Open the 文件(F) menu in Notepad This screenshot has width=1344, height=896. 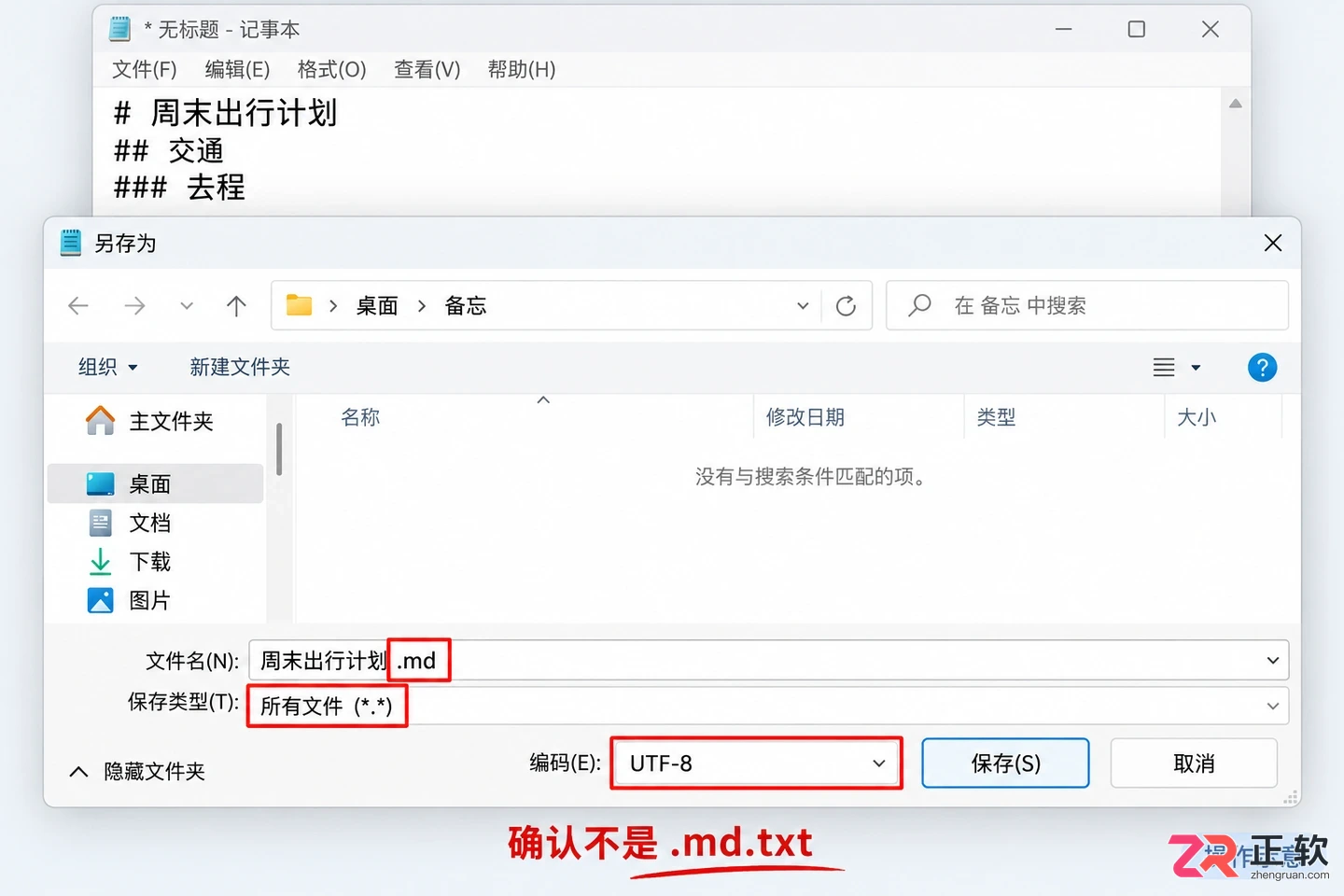point(145,70)
